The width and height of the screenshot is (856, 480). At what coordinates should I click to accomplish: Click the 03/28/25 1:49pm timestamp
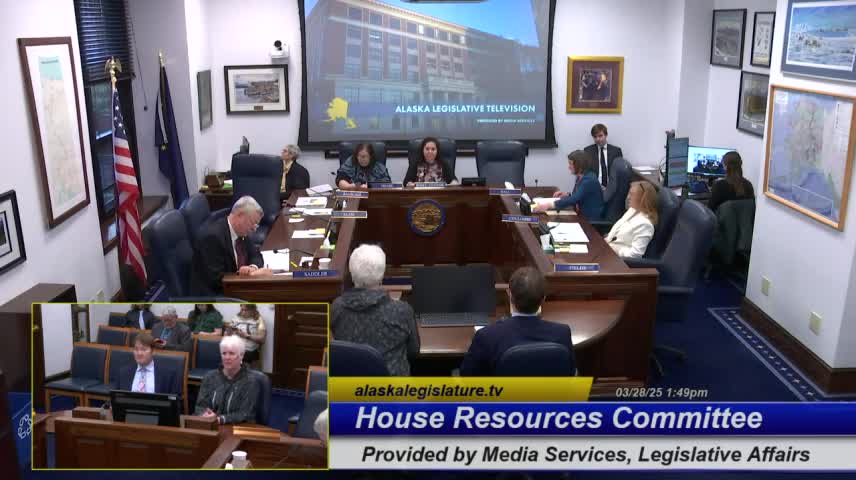click(x=662, y=393)
